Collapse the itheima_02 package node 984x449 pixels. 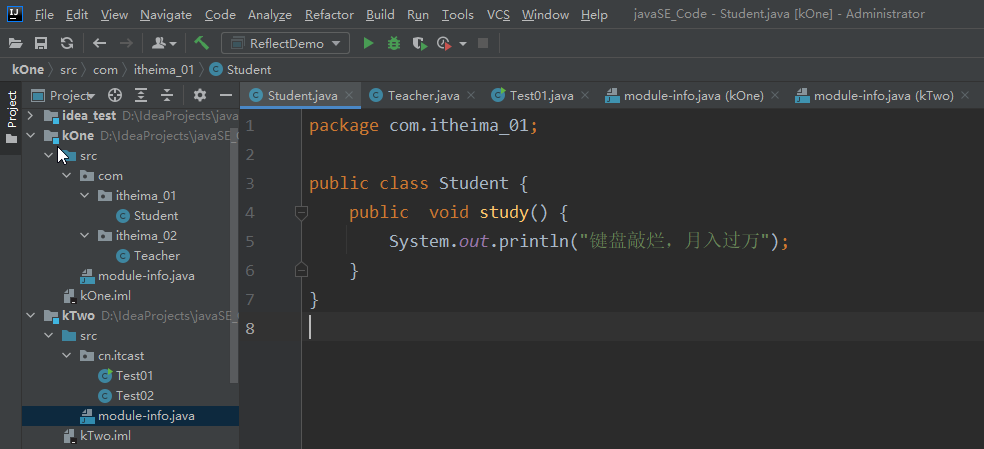pos(85,236)
